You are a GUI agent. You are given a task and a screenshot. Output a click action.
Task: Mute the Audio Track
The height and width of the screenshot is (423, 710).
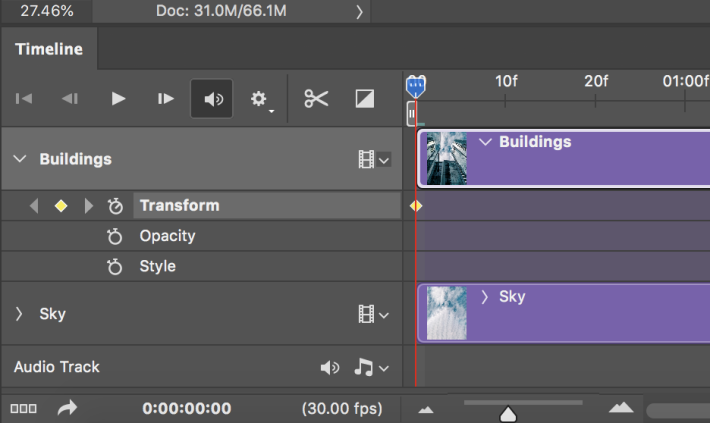[330, 367]
